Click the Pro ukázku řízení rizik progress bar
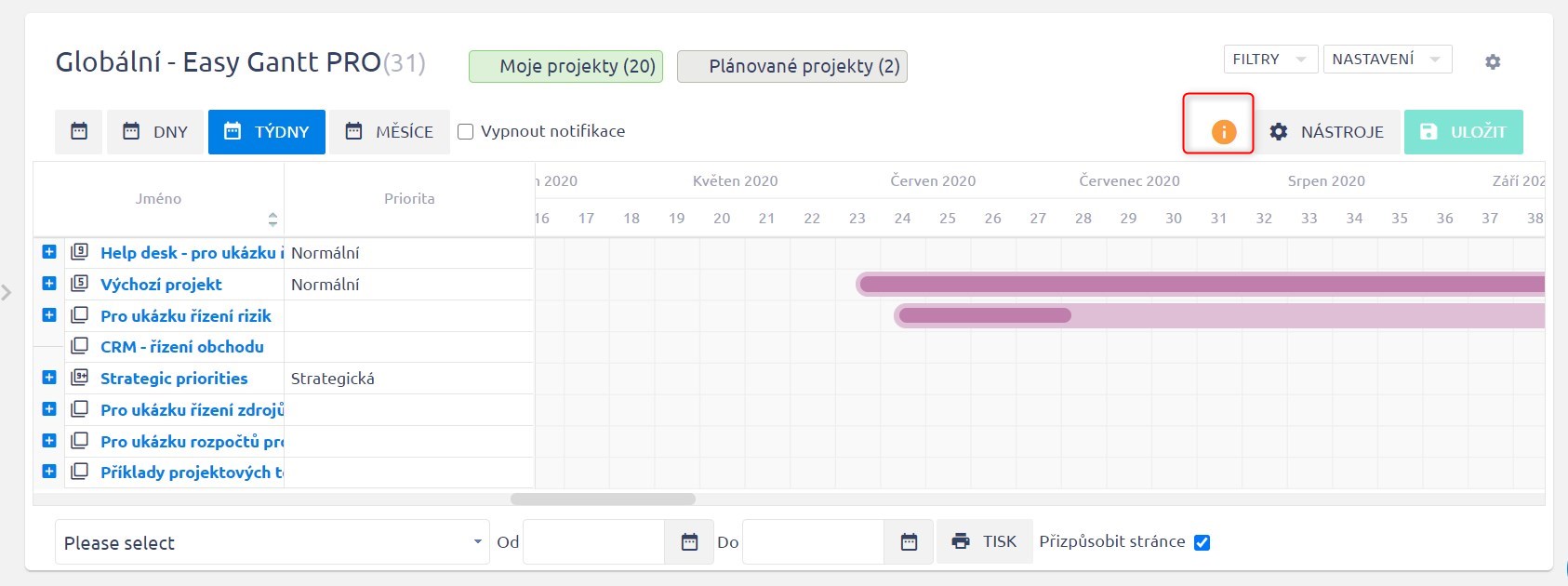 pyautogui.click(x=985, y=315)
